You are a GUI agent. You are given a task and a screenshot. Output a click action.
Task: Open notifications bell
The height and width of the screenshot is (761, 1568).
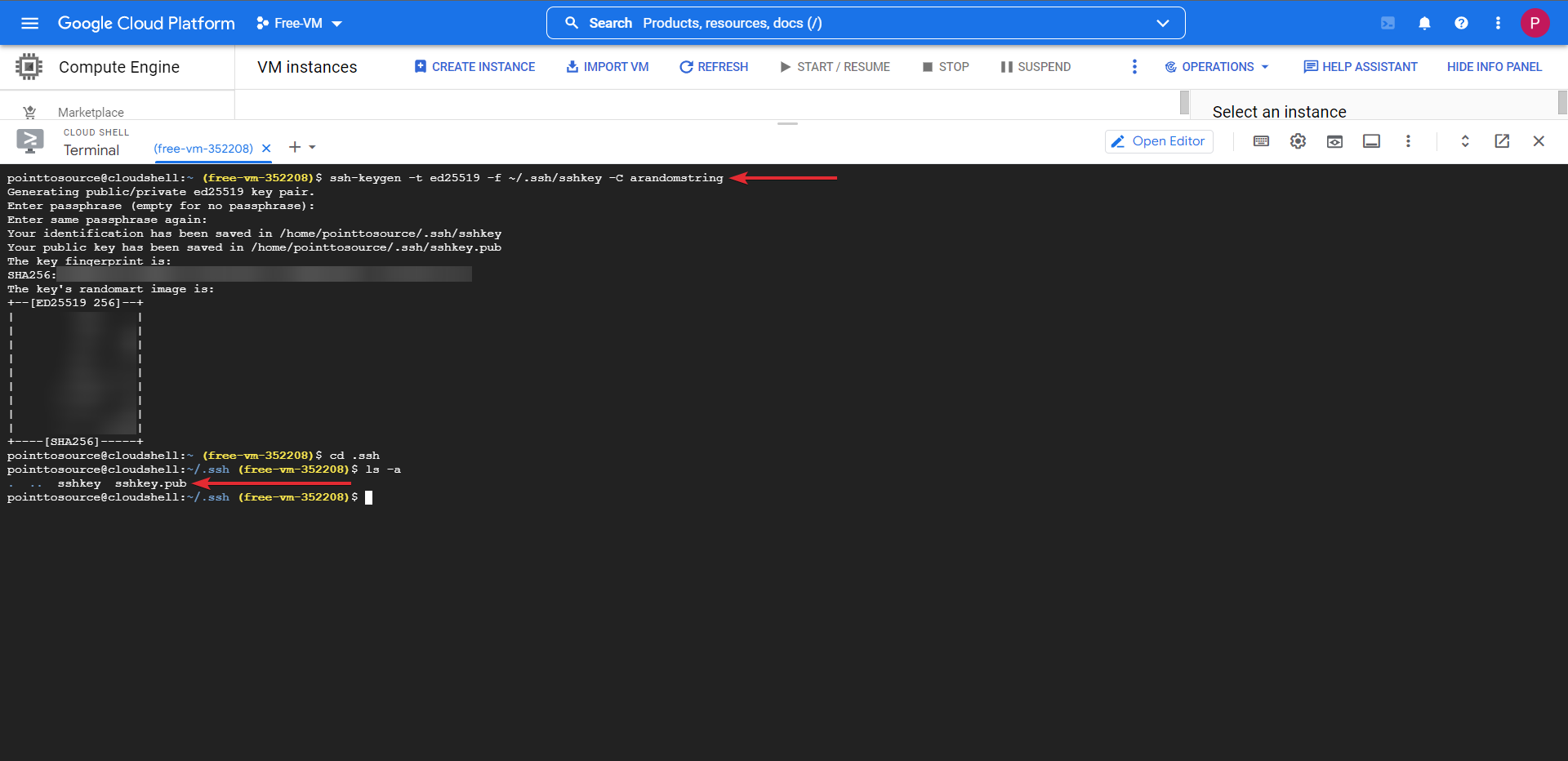pyautogui.click(x=1424, y=23)
